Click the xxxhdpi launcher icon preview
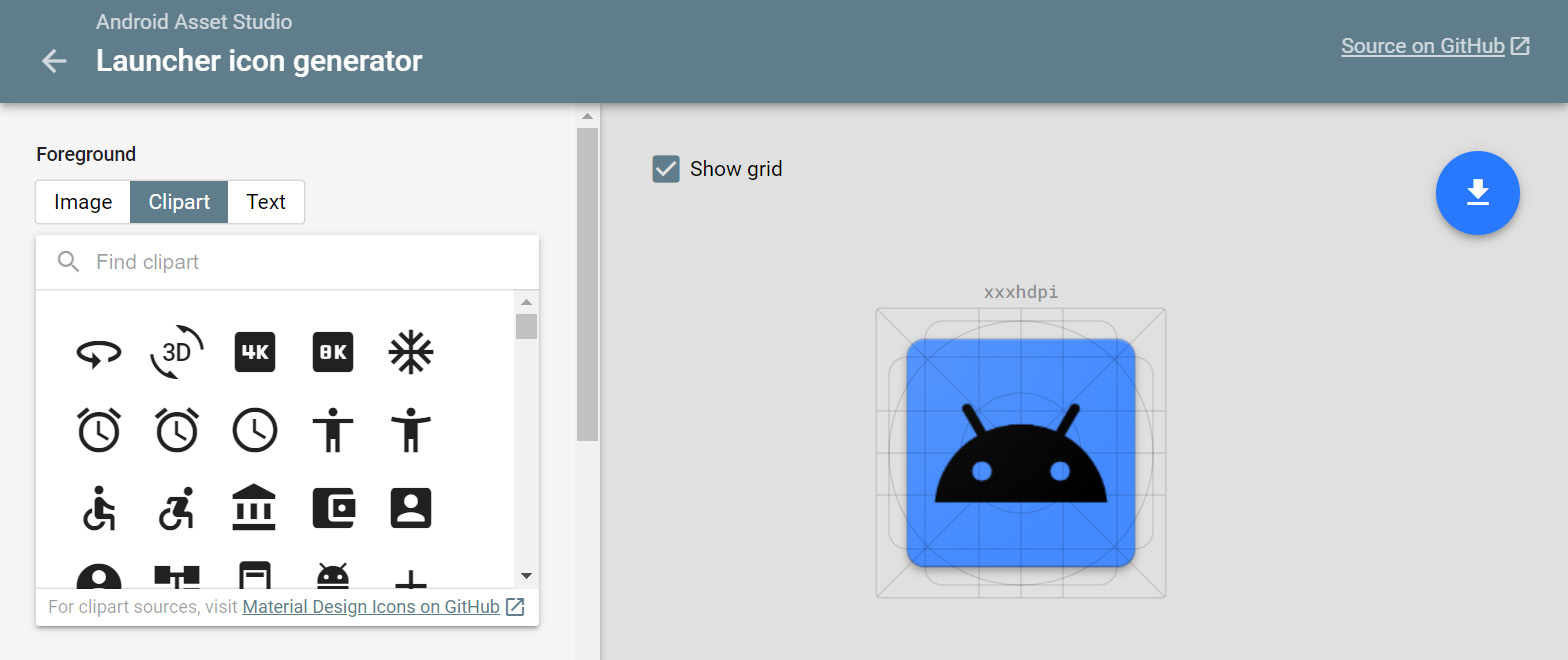This screenshot has width=1568, height=660. point(1021,453)
